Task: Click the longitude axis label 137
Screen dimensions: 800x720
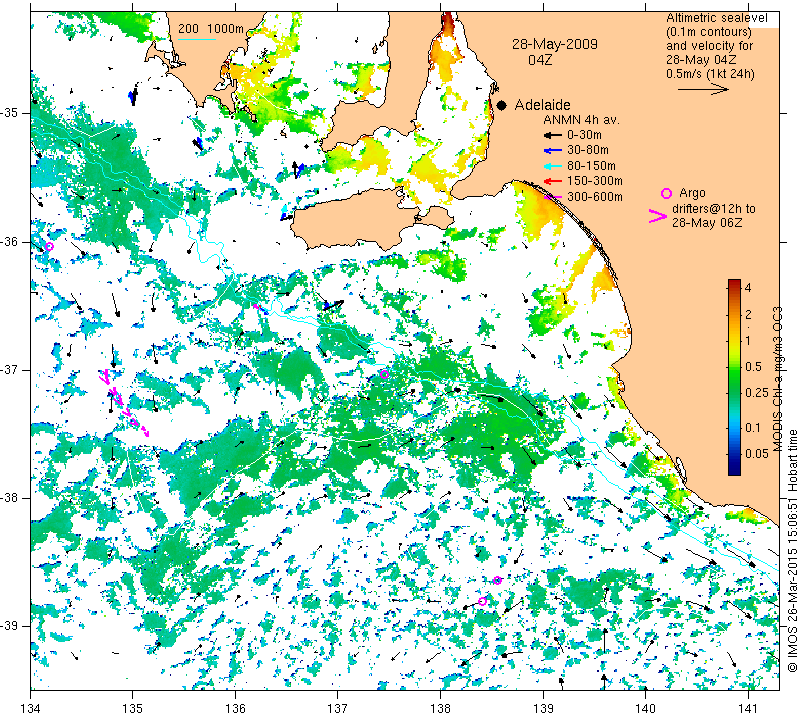Action: tap(338, 708)
